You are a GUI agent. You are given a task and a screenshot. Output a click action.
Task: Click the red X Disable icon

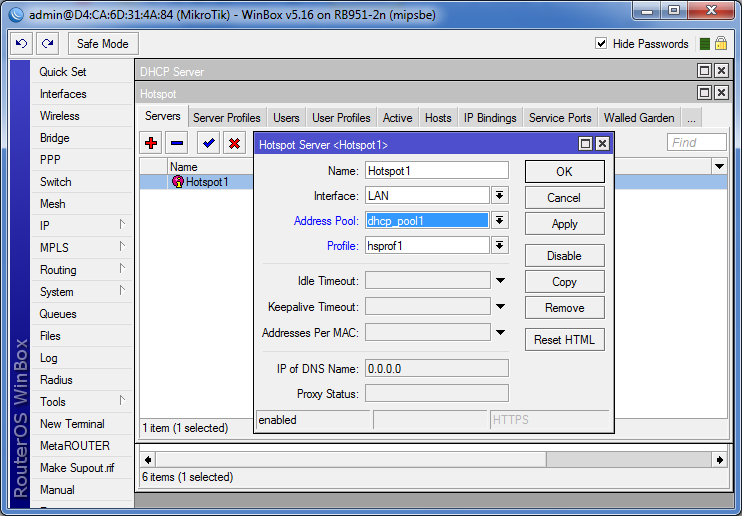234,143
